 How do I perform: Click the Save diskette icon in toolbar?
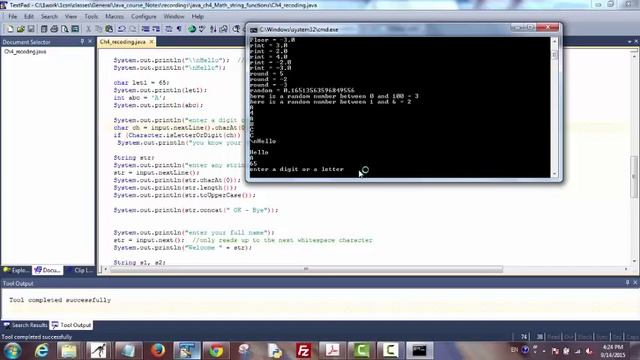[31, 29]
